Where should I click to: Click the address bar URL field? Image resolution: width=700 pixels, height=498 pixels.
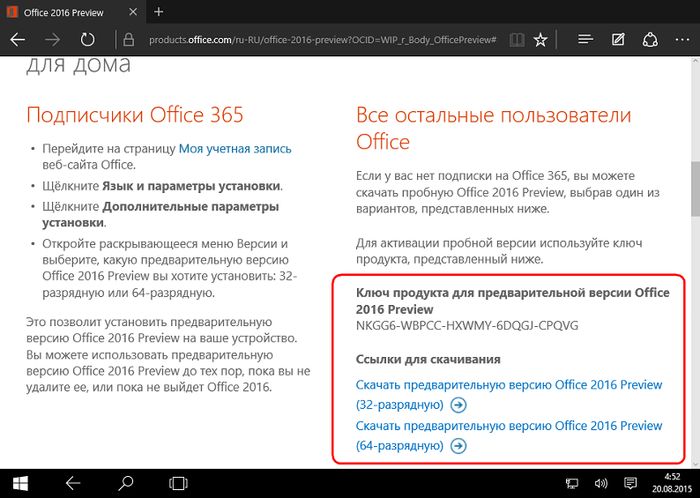pyautogui.click(x=320, y=41)
